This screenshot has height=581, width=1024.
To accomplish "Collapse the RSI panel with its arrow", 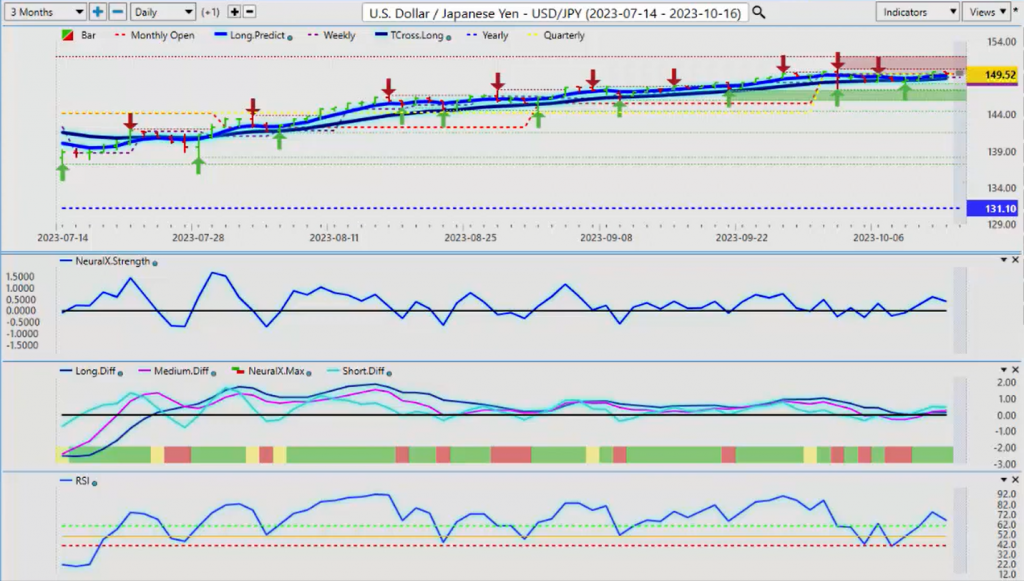I will 1004,480.
